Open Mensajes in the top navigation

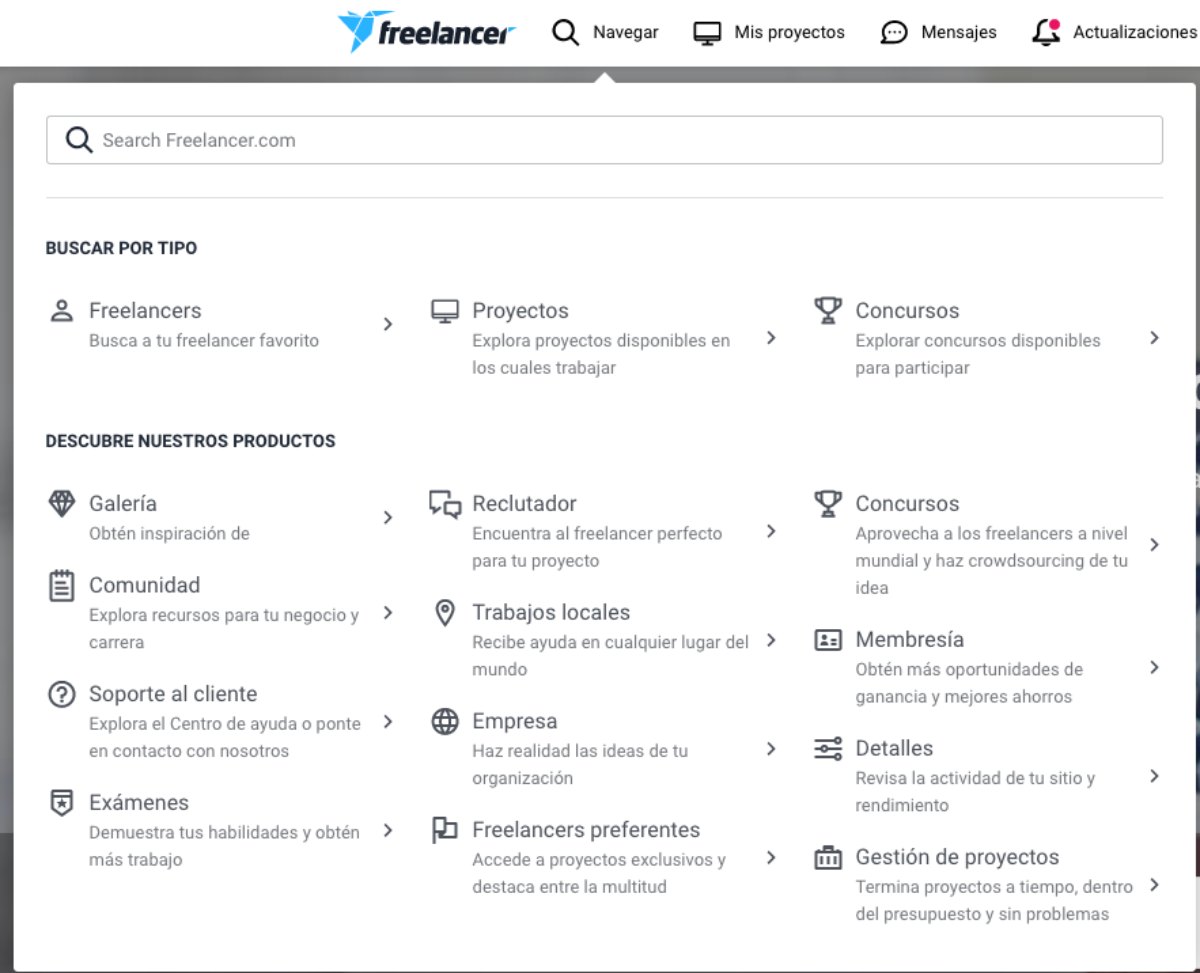click(938, 32)
